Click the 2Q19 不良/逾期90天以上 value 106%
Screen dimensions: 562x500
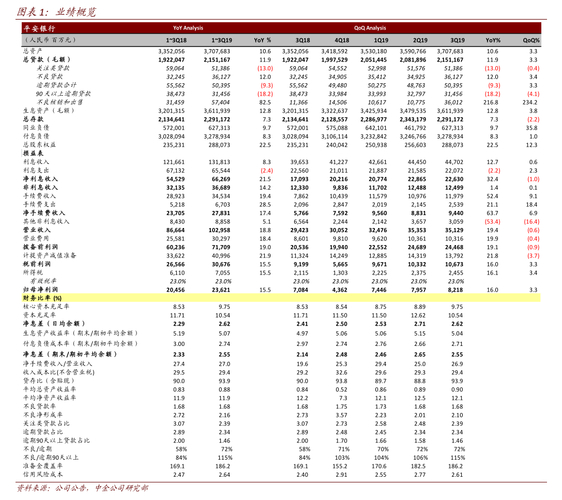coord(420,458)
